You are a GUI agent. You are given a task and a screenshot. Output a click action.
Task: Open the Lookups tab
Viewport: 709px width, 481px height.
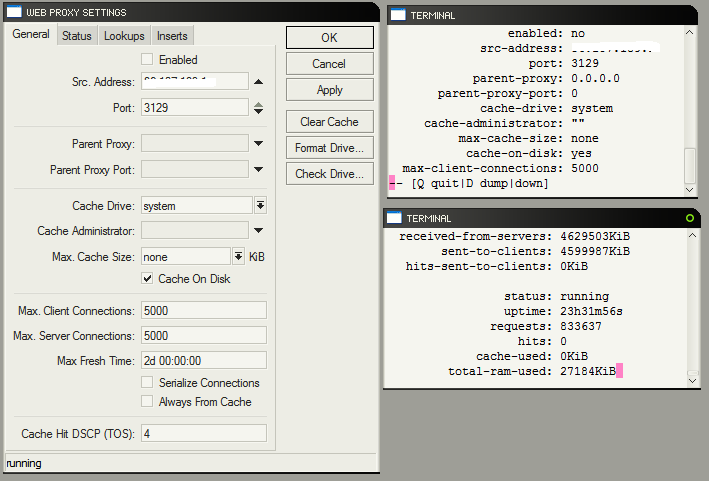pyautogui.click(x=124, y=36)
